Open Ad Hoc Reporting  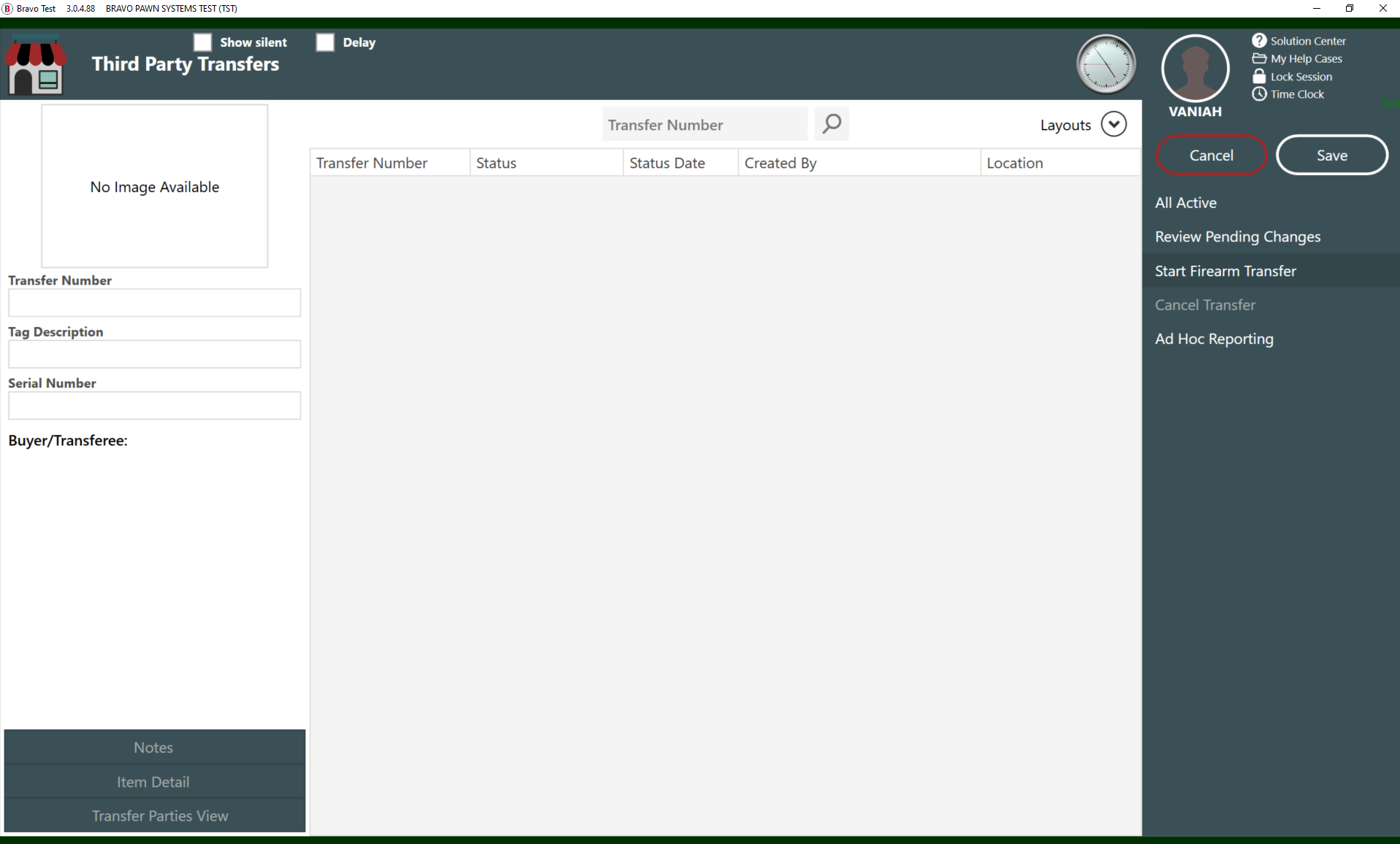1214,339
